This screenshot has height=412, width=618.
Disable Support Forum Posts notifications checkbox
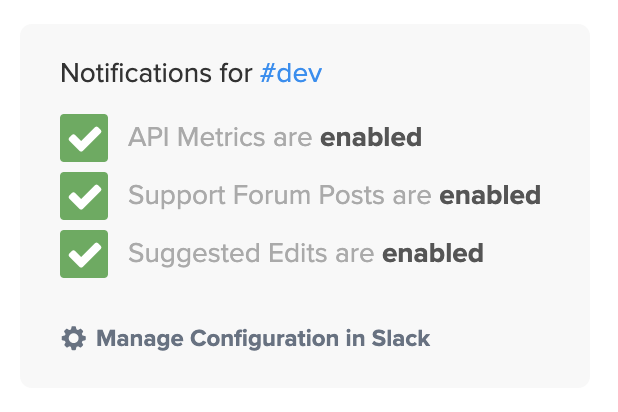pos(84,196)
